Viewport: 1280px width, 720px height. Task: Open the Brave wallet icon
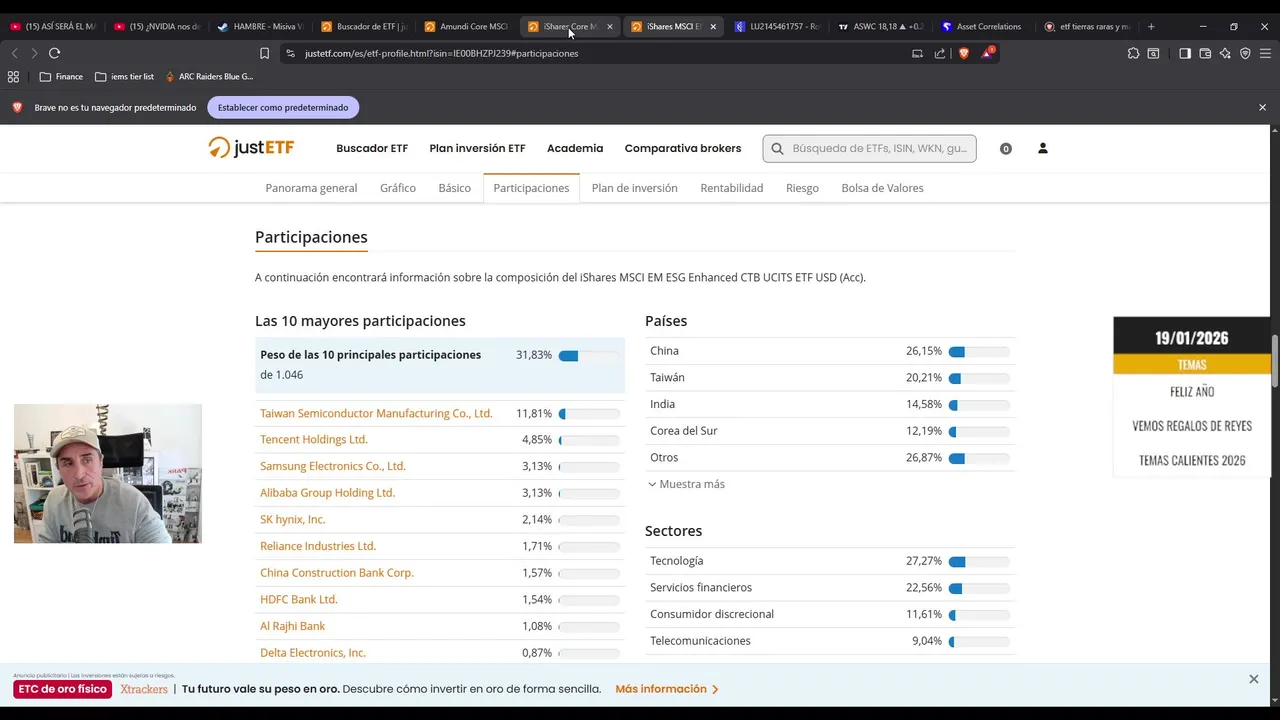coord(1205,53)
